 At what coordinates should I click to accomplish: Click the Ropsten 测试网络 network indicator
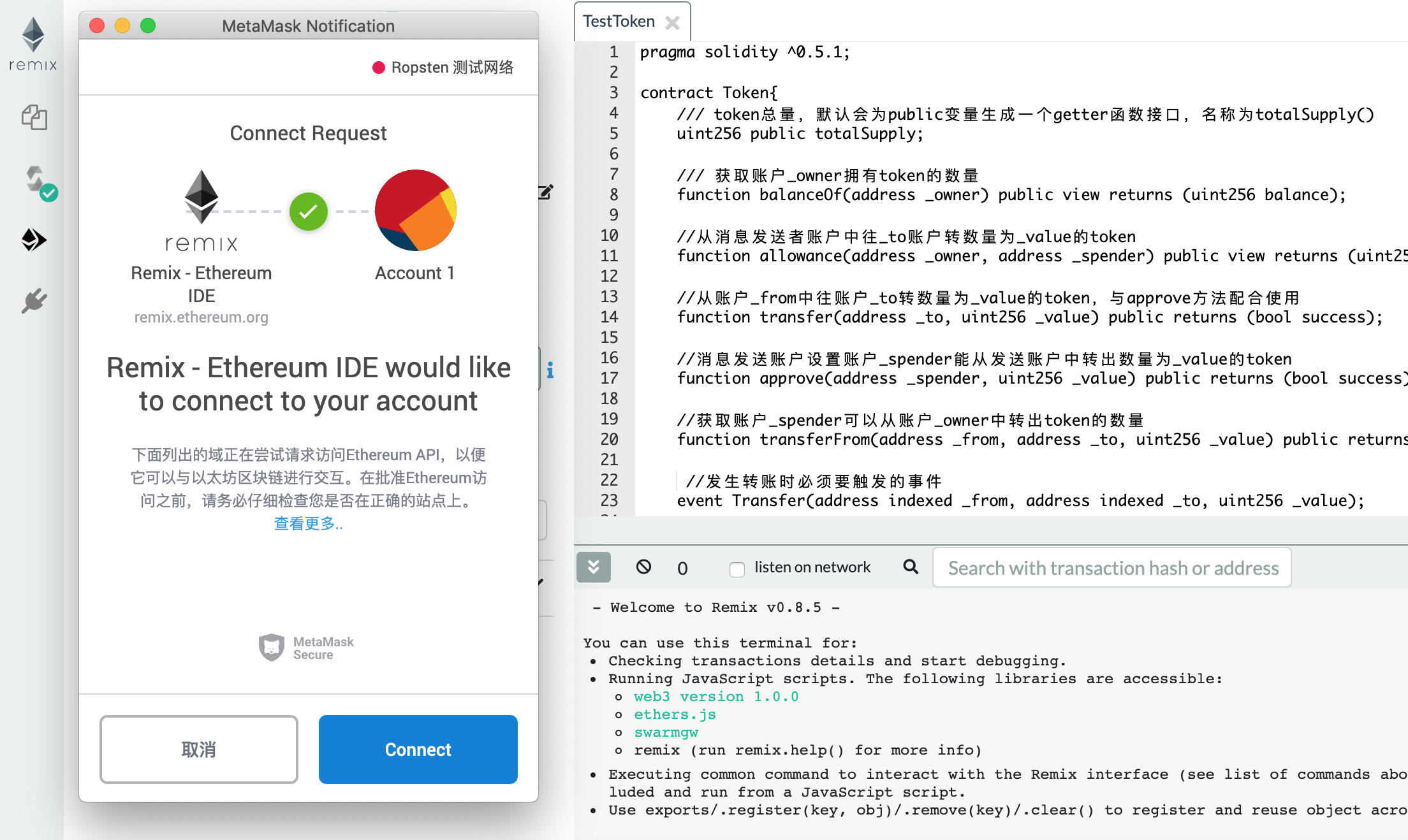click(444, 68)
